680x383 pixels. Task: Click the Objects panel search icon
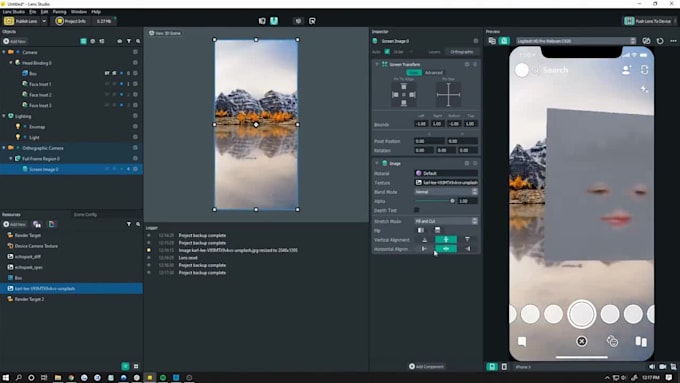click(138, 41)
